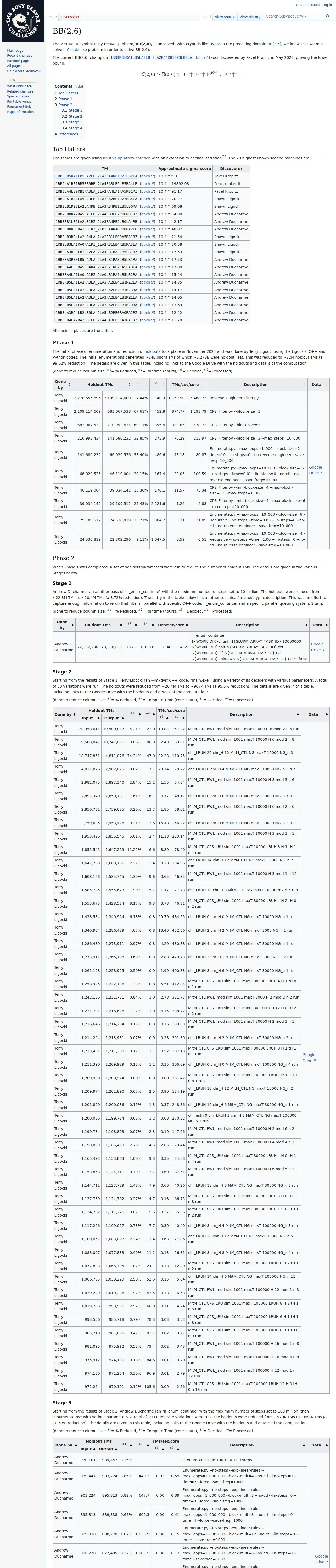Click the Search BusyBeaverWiki field
336x1568 pixels.
click(x=295, y=16)
